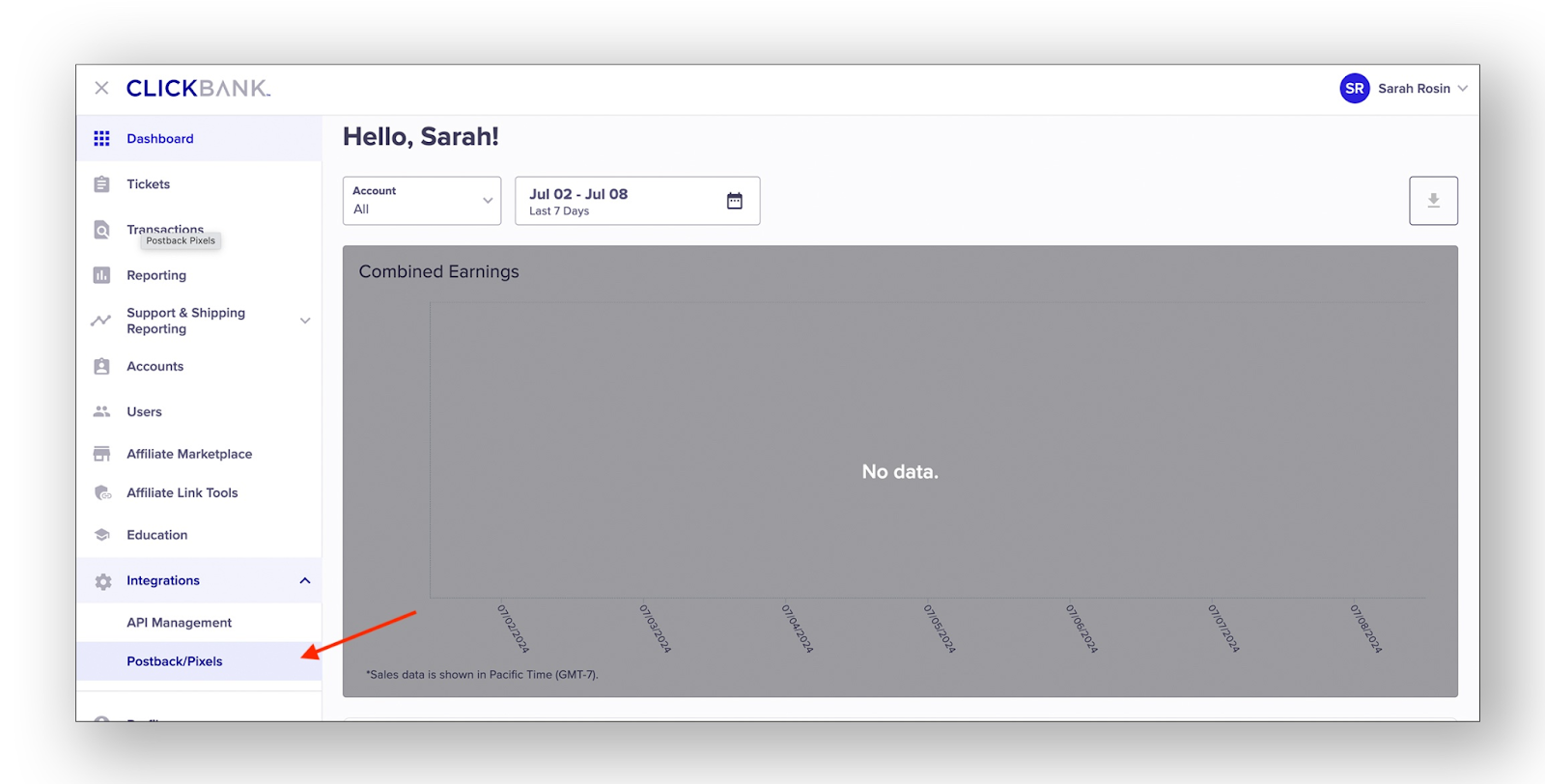Click the ClickBank logo
The height and width of the screenshot is (784, 1545).
pyautogui.click(x=199, y=88)
